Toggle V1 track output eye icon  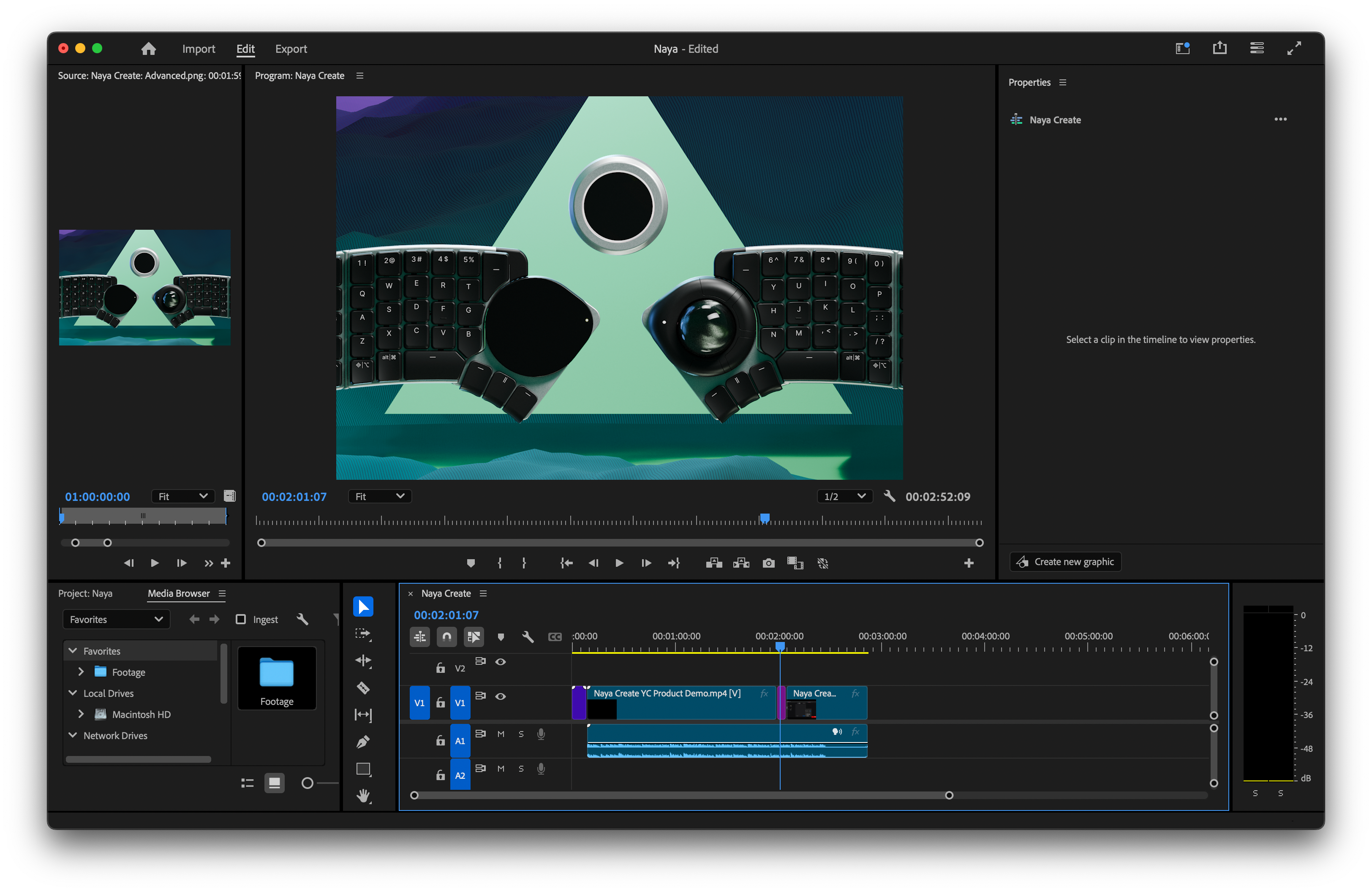pyautogui.click(x=501, y=696)
